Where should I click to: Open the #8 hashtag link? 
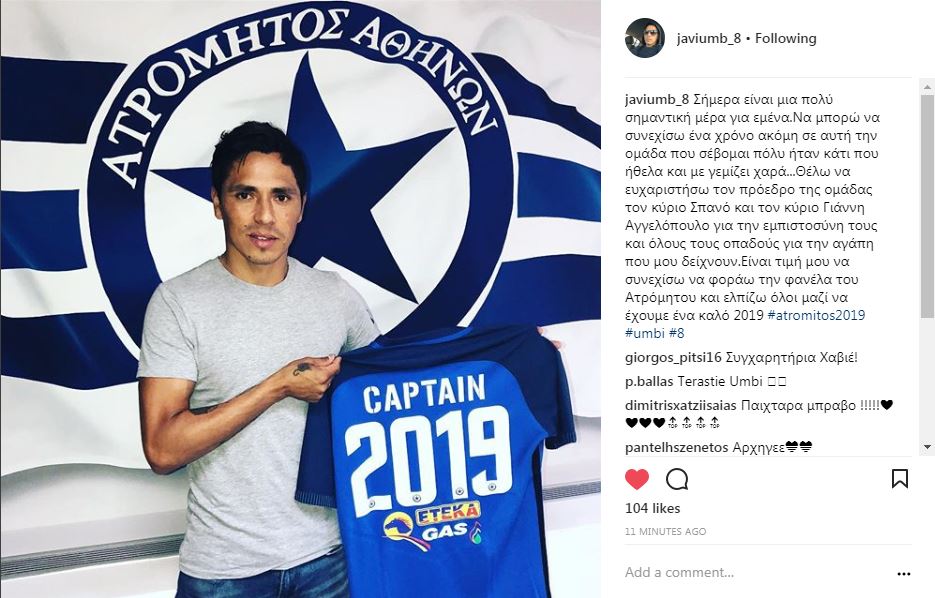pos(677,333)
